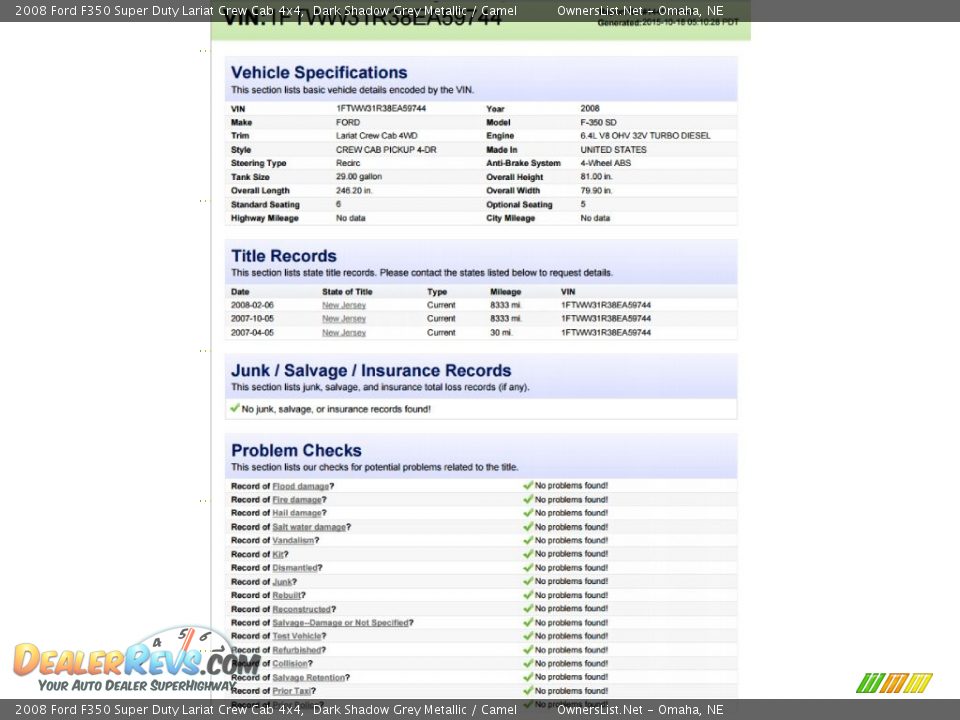This screenshot has height=720, width=960.
Task: Open the Reconstructed record link
Action: click(x=301, y=609)
